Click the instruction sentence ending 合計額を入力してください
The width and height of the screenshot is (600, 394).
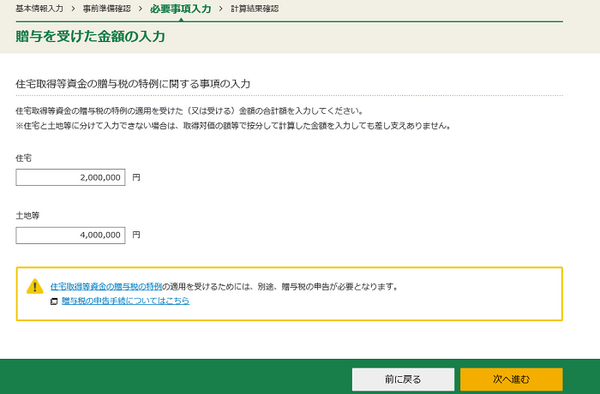189,111
